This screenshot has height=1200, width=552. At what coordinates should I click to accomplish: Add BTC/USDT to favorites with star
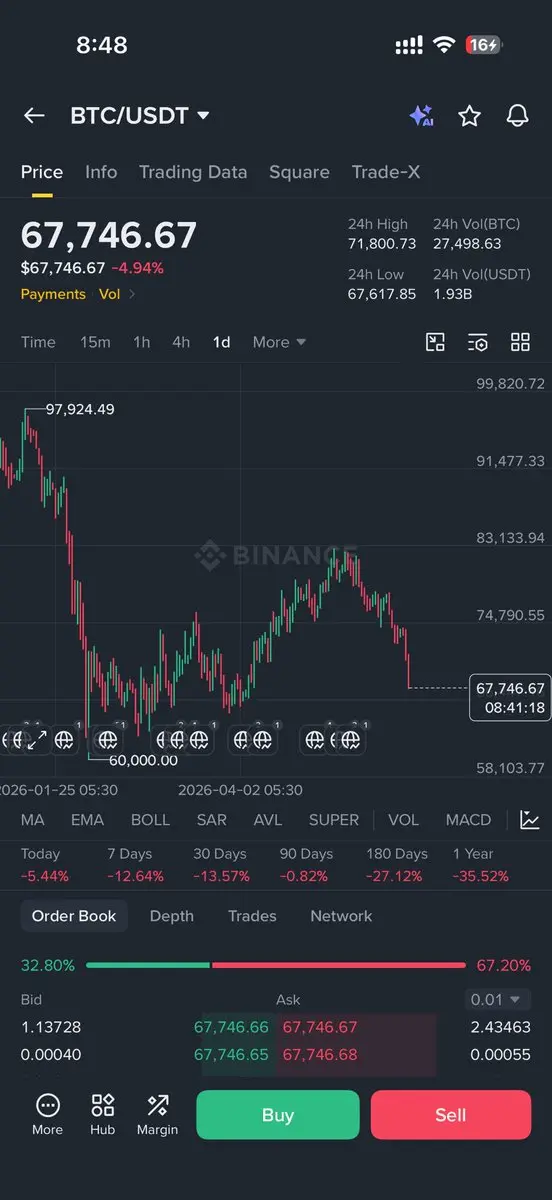(469, 116)
